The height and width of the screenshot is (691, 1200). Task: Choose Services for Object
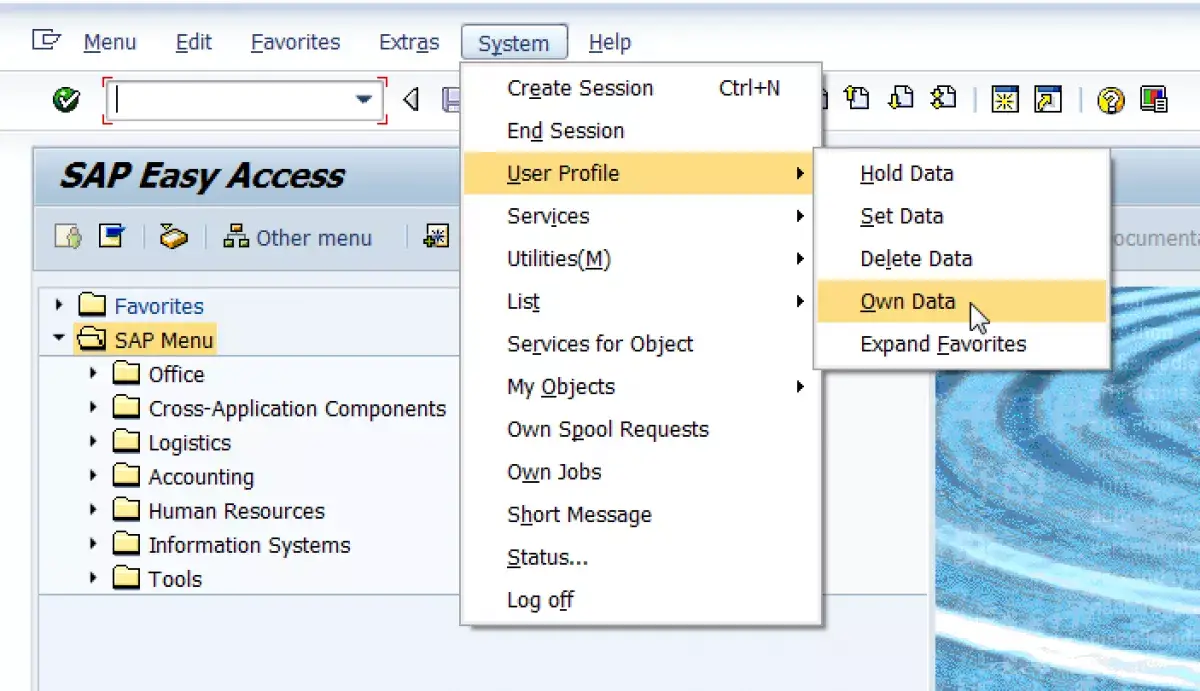641,344
